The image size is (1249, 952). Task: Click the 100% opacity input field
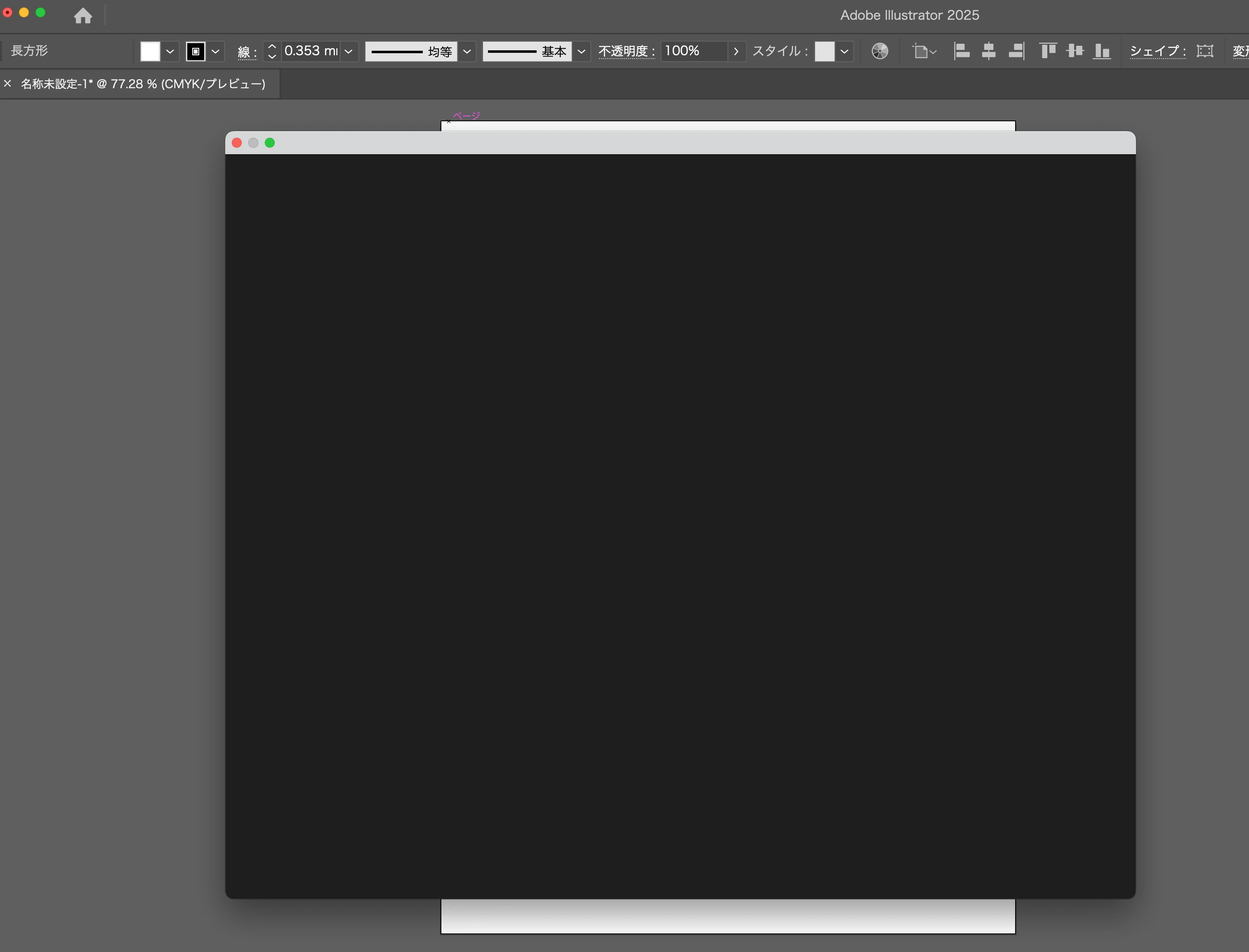(x=694, y=51)
